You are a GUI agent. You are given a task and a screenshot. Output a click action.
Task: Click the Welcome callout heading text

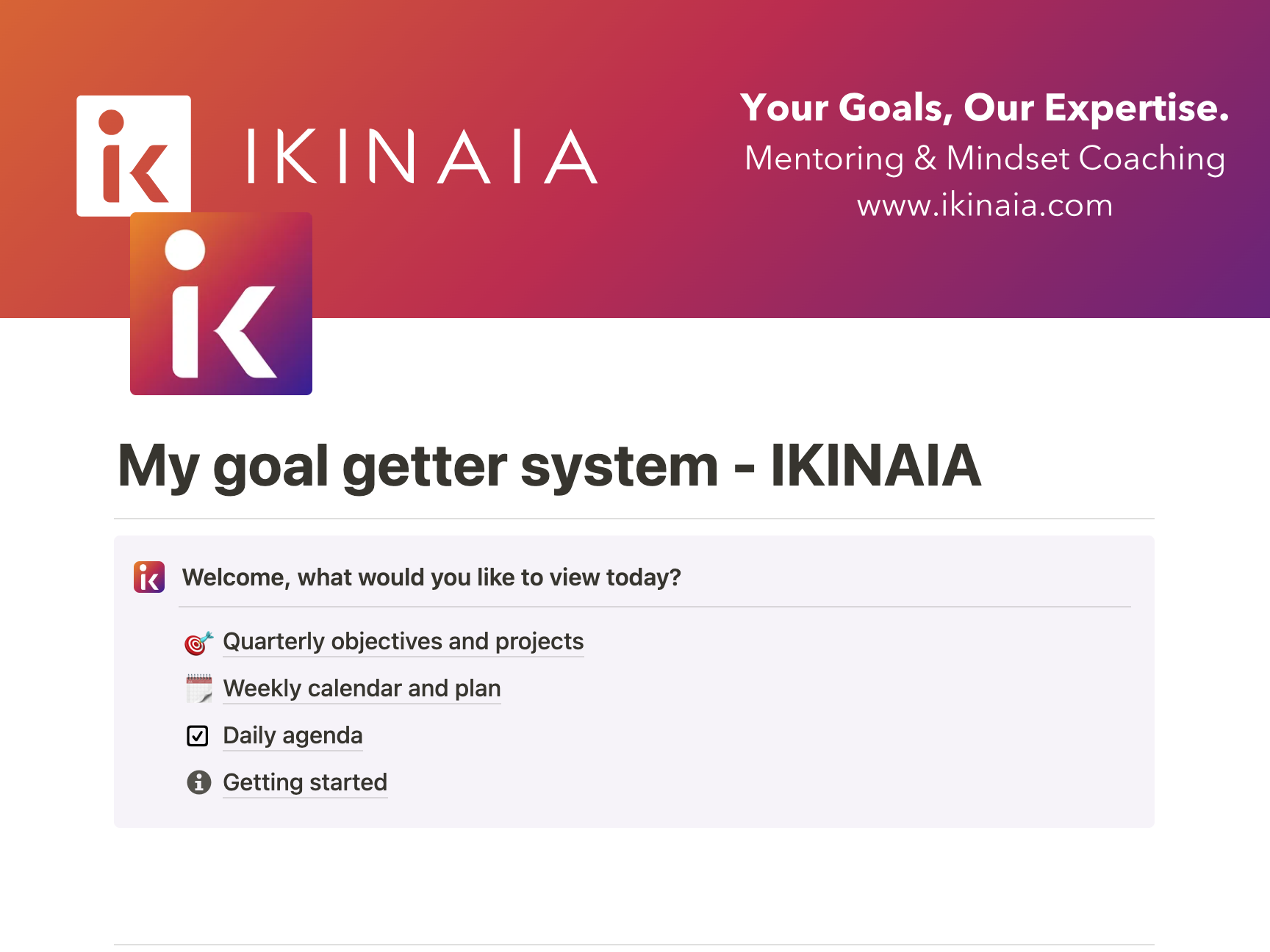pyautogui.click(x=431, y=577)
